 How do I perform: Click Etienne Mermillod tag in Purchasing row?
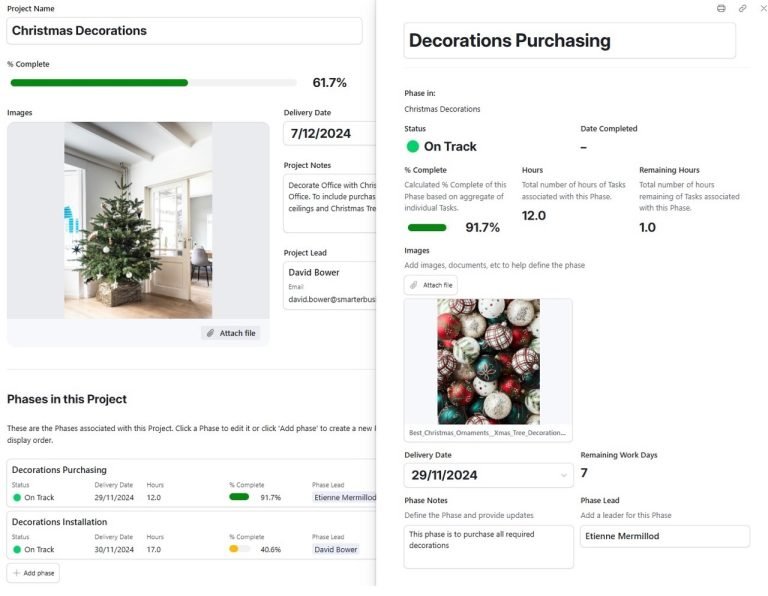tap(346, 497)
